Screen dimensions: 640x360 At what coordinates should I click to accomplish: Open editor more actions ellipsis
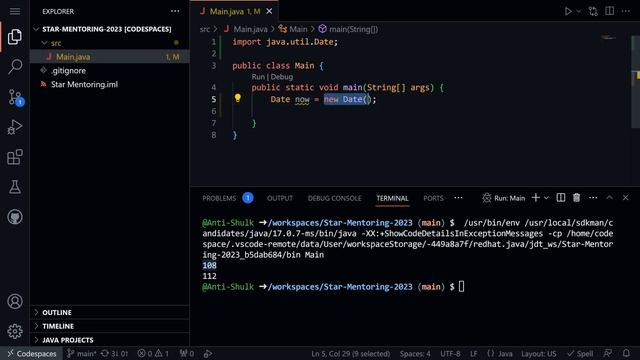click(626, 11)
